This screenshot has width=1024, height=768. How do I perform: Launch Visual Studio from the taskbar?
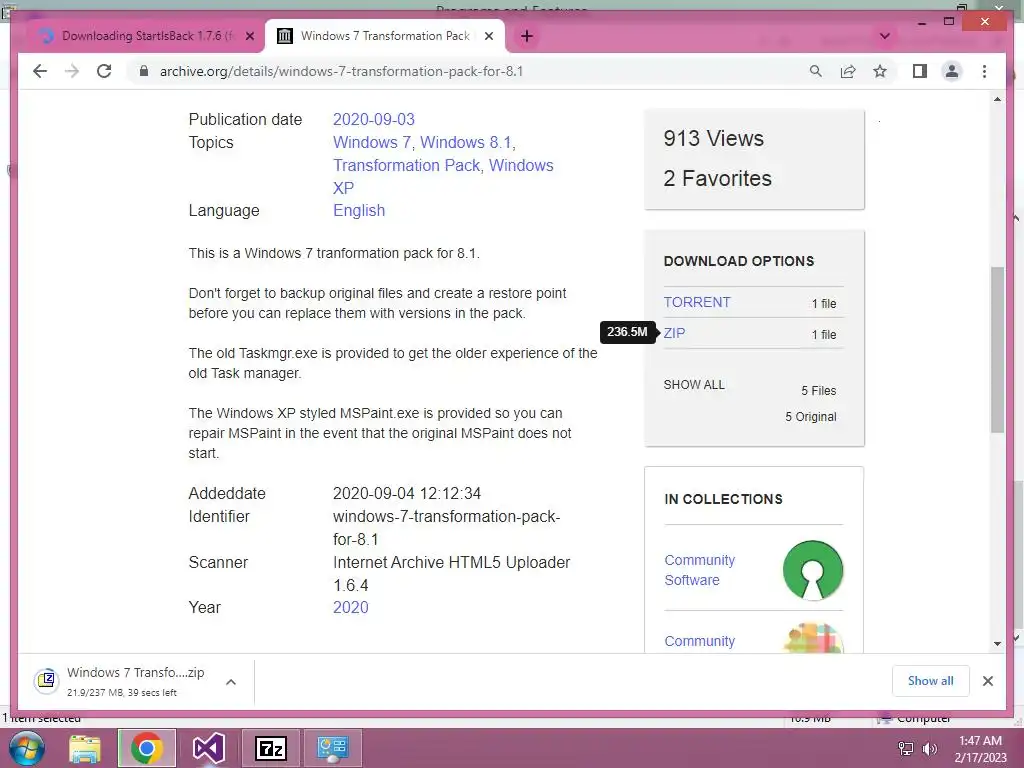[x=209, y=748]
